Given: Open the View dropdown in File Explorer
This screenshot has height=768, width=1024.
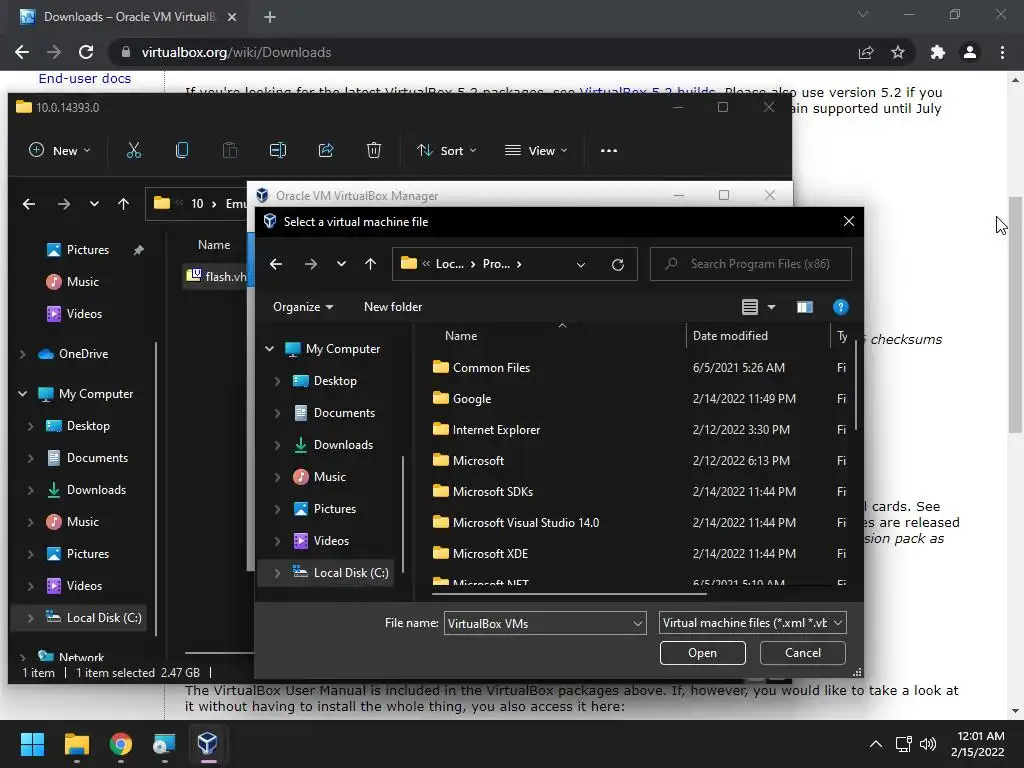Looking at the screenshot, I should point(536,151).
